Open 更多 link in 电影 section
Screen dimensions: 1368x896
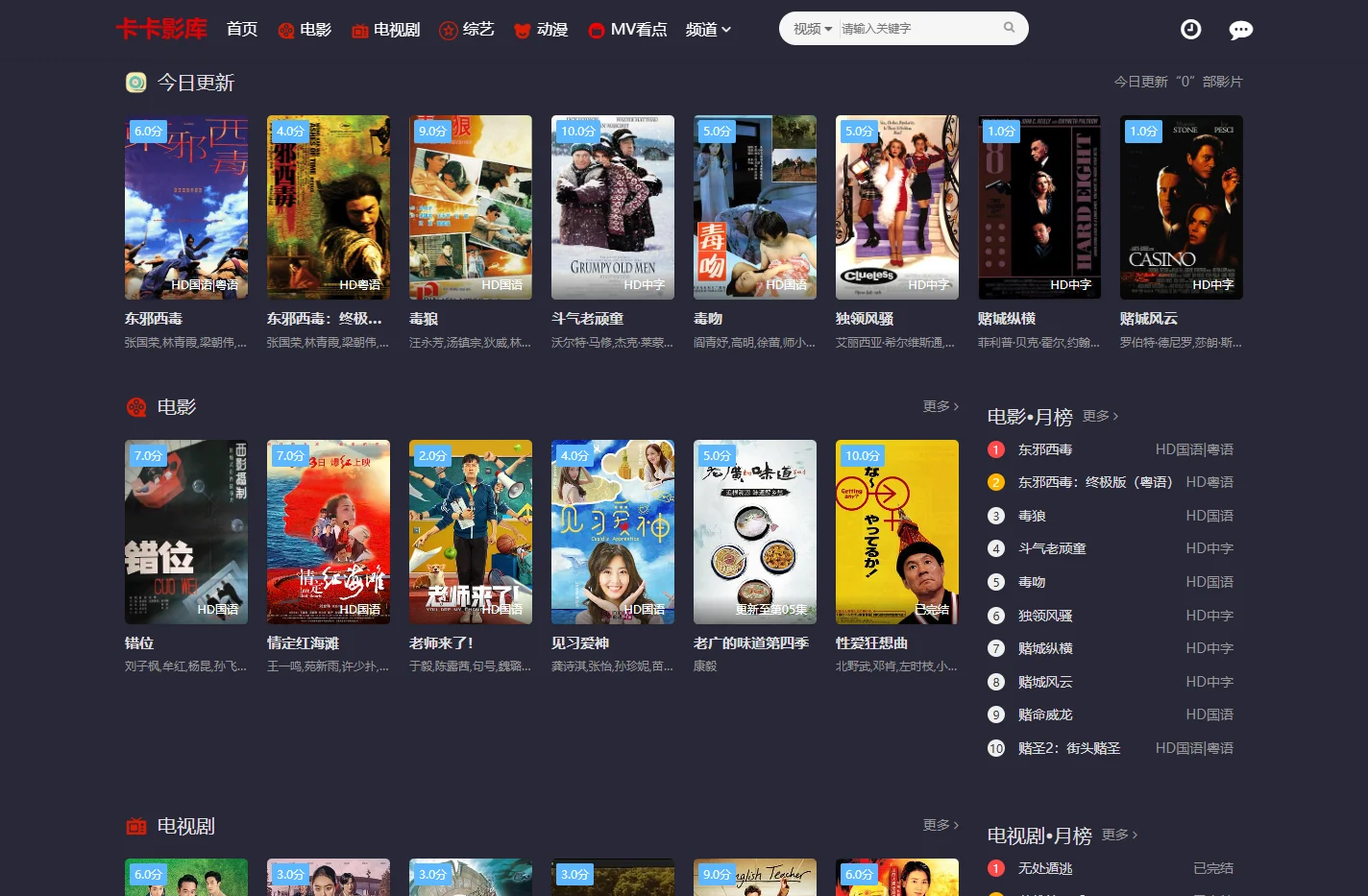[x=940, y=406]
